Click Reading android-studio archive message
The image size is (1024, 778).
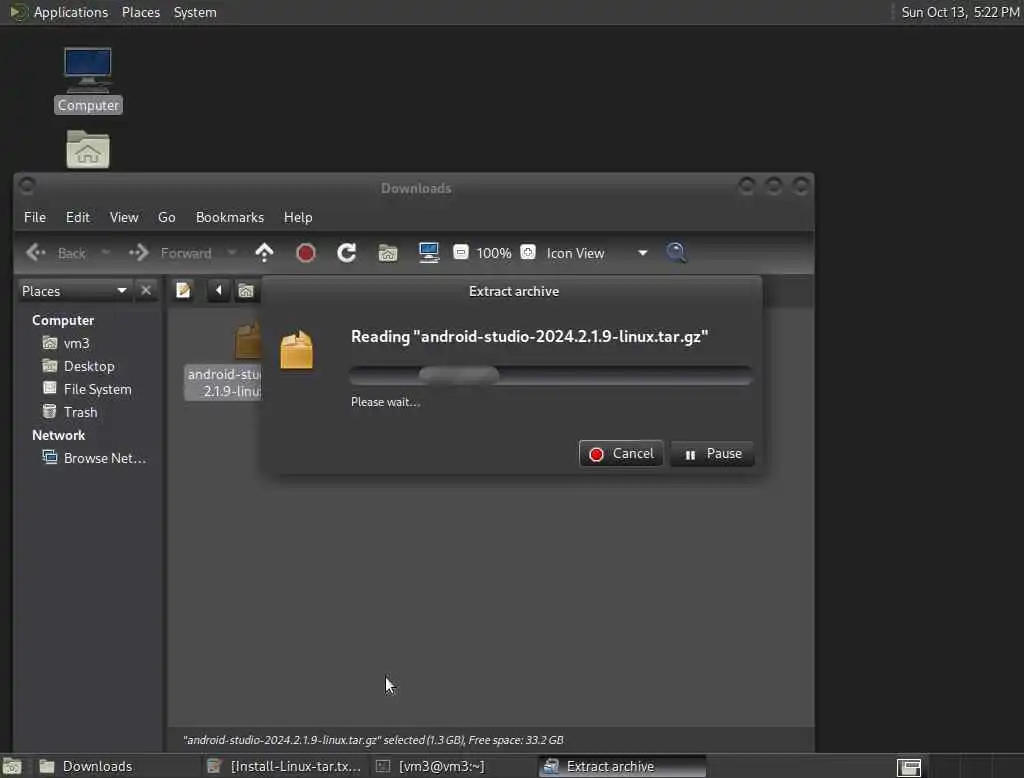[530, 336]
